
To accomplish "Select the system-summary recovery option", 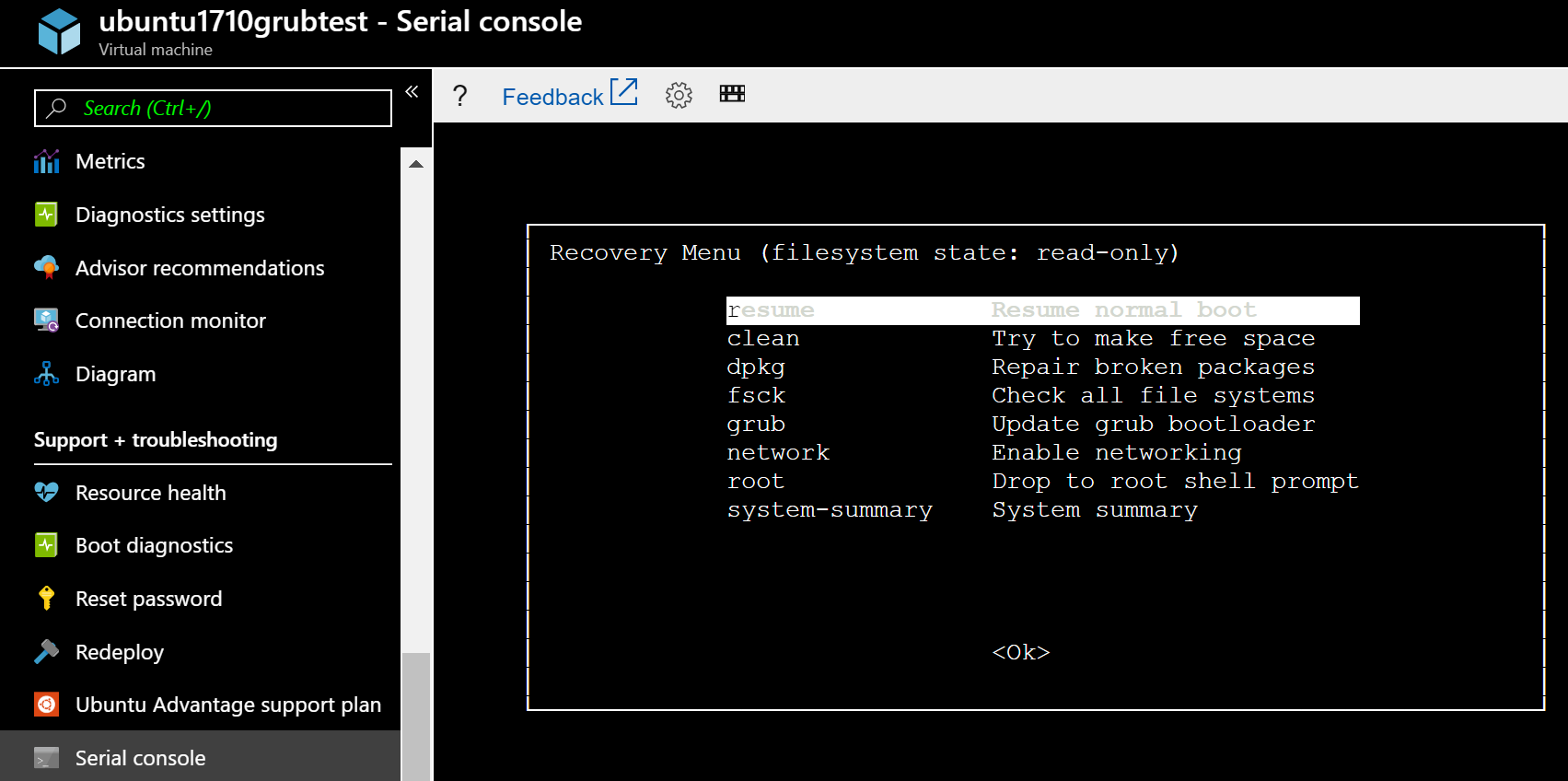I will click(x=830, y=510).
